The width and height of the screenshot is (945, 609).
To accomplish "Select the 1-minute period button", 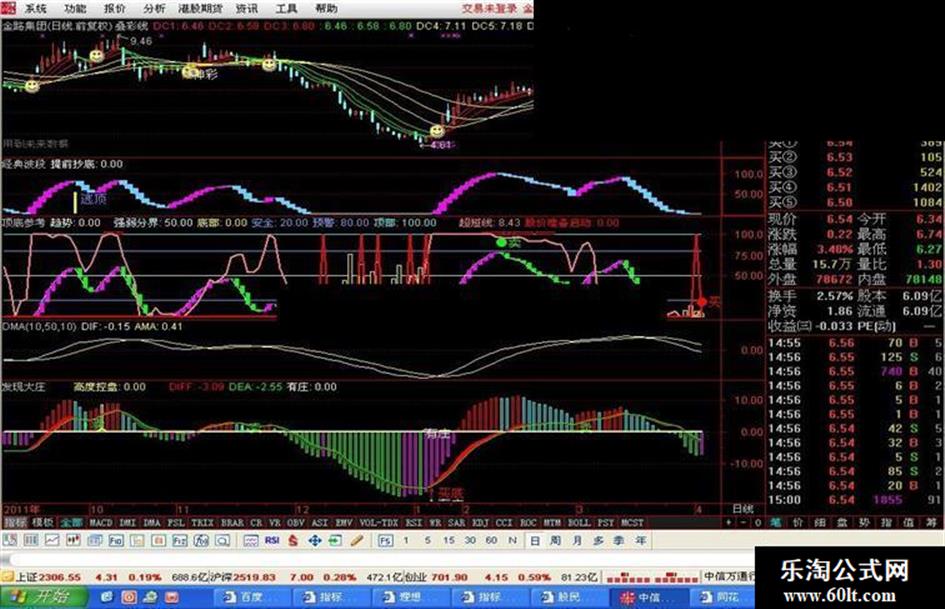I will pos(406,541).
